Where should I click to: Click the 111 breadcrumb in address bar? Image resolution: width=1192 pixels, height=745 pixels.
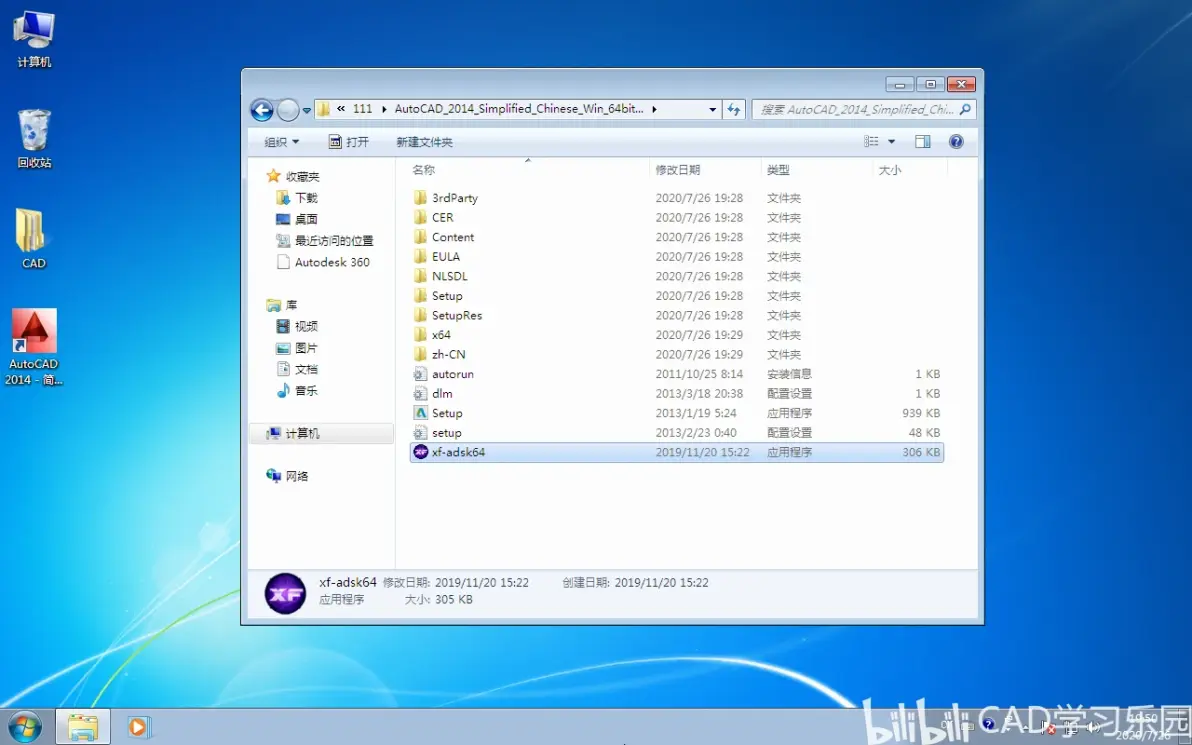tap(363, 109)
